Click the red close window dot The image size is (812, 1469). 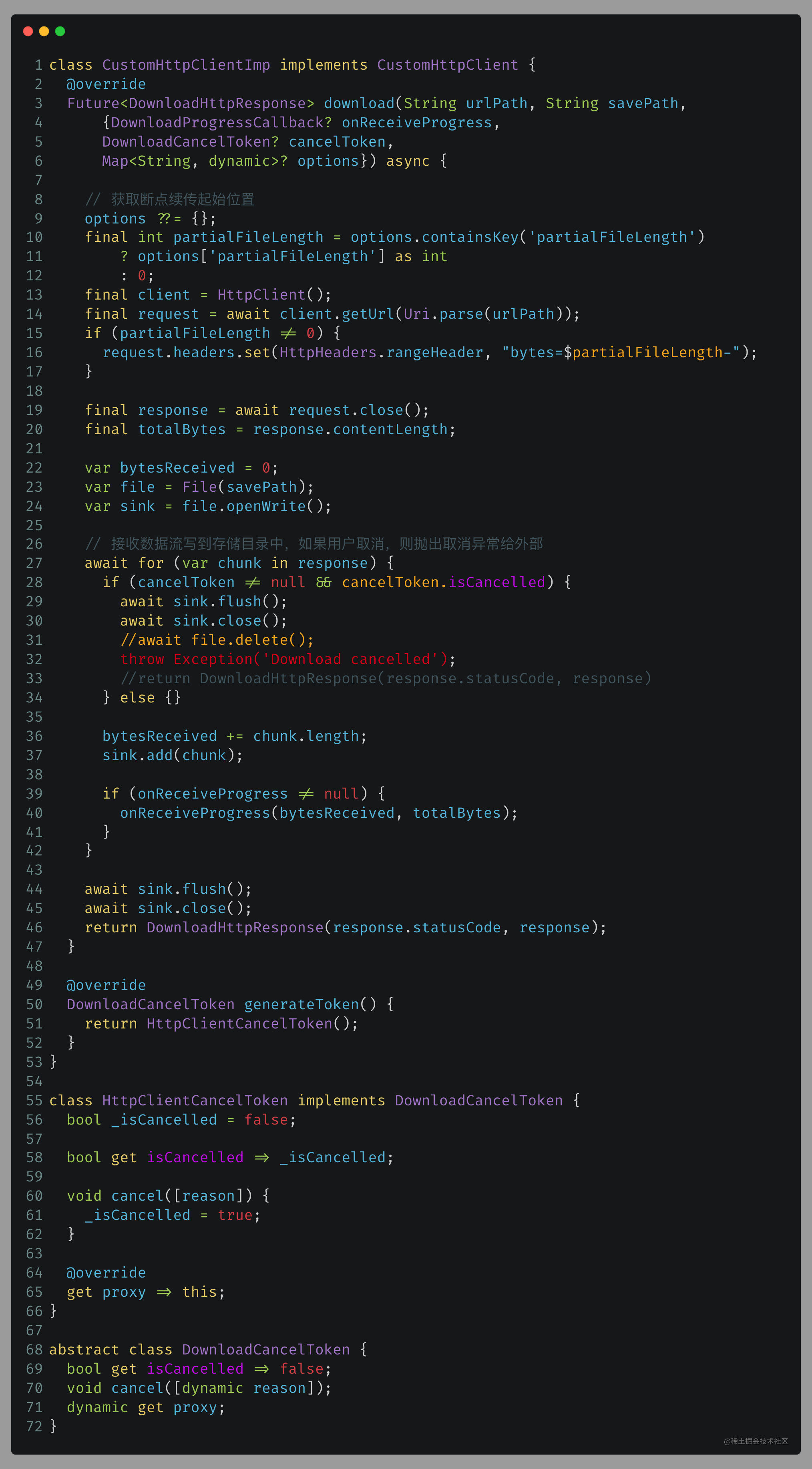click(28, 31)
